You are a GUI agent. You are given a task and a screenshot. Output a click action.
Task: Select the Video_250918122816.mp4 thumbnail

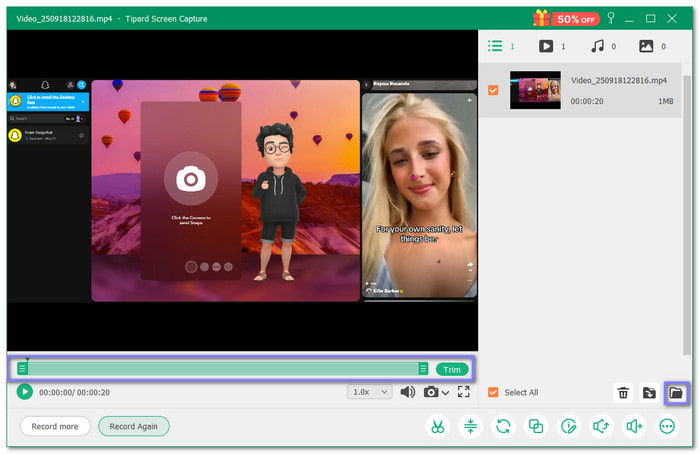coord(535,90)
